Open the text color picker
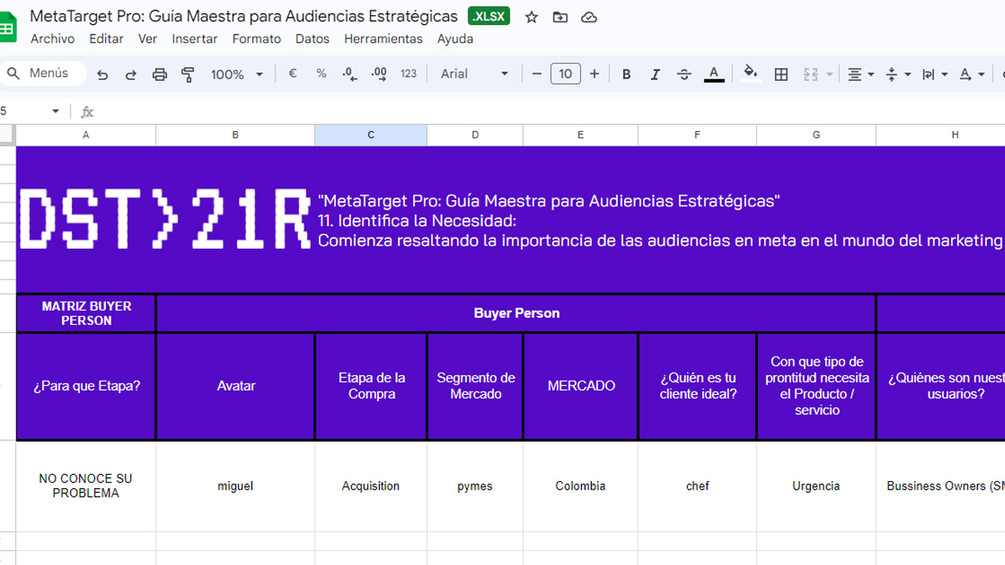The width and height of the screenshot is (1005, 565). [714, 74]
